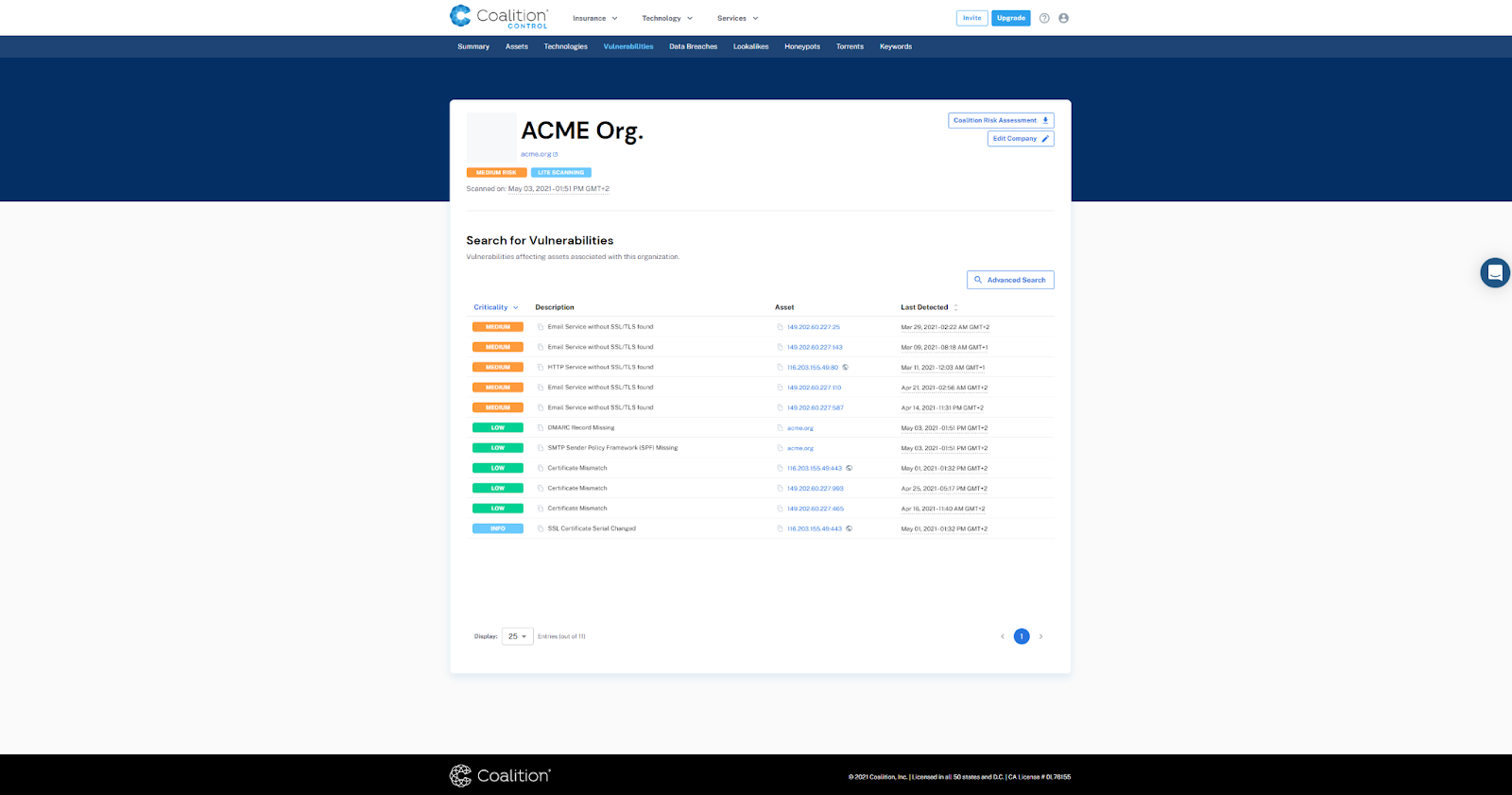The image size is (1512, 795).
Task: Click the LITE SCANNING badge
Action: (561, 172)
